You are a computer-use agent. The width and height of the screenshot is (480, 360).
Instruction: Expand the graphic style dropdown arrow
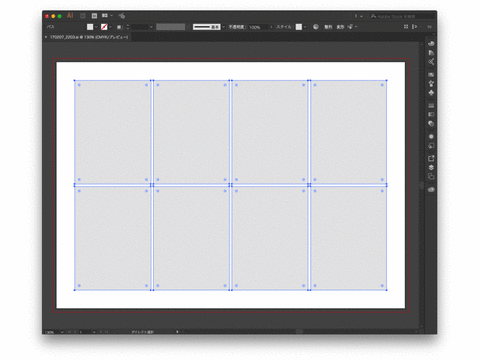[305, 27]
